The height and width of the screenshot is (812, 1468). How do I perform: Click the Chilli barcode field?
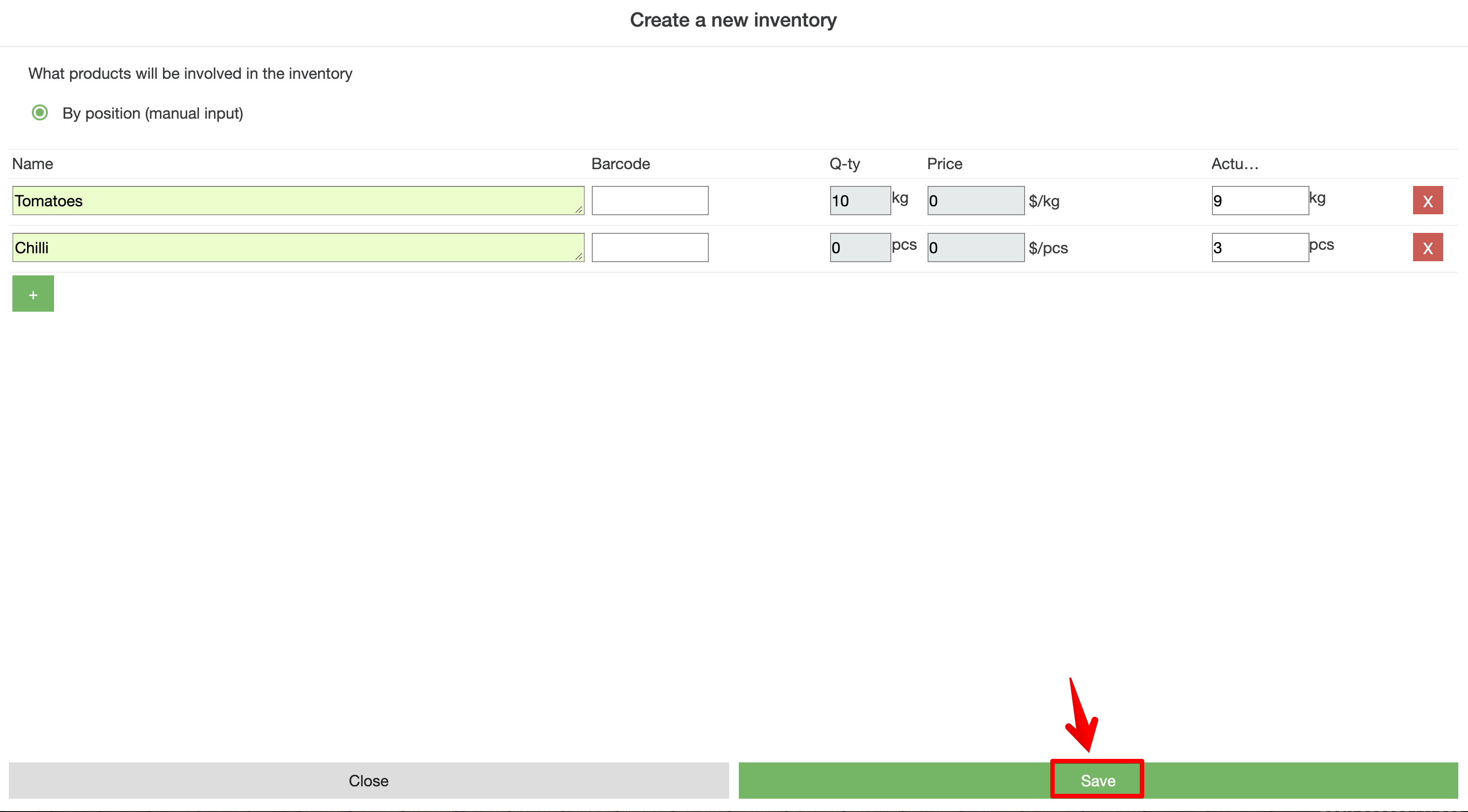point(650,247)
